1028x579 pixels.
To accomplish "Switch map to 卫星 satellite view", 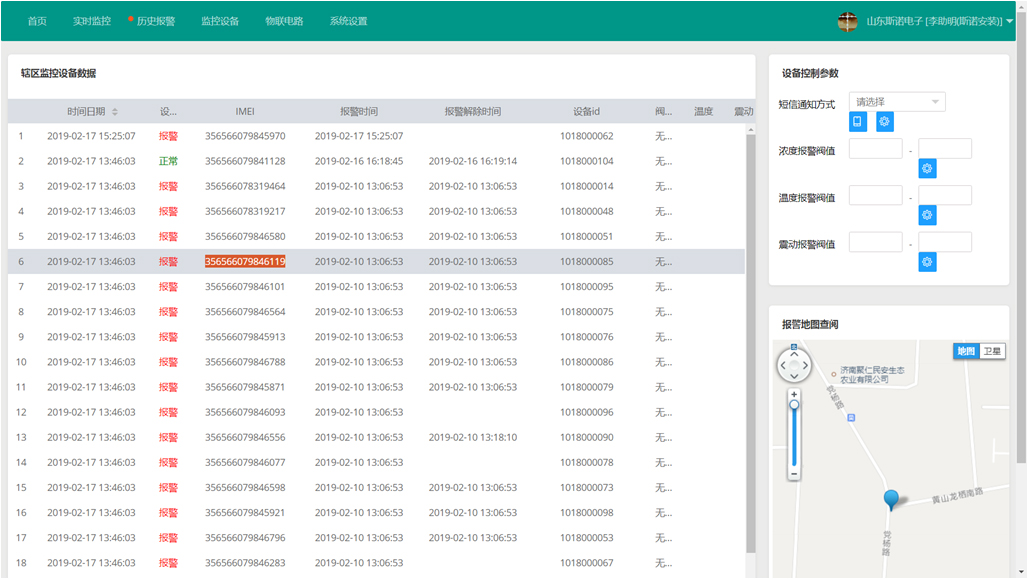I will pyautogui.click(x=991, y=351).
